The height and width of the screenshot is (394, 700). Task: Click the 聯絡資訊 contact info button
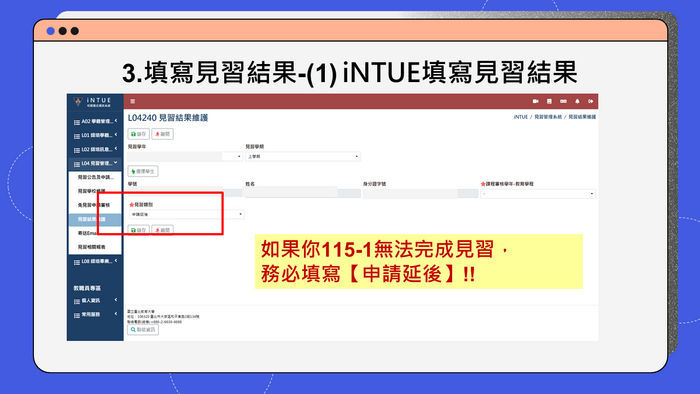pos(143,330)
